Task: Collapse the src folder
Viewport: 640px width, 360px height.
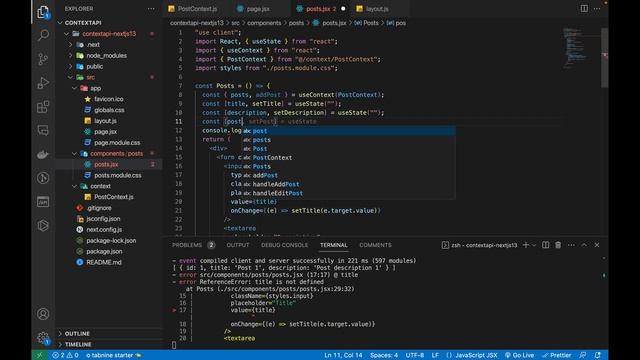Action: pyautogui.click(x=70, y=77)
